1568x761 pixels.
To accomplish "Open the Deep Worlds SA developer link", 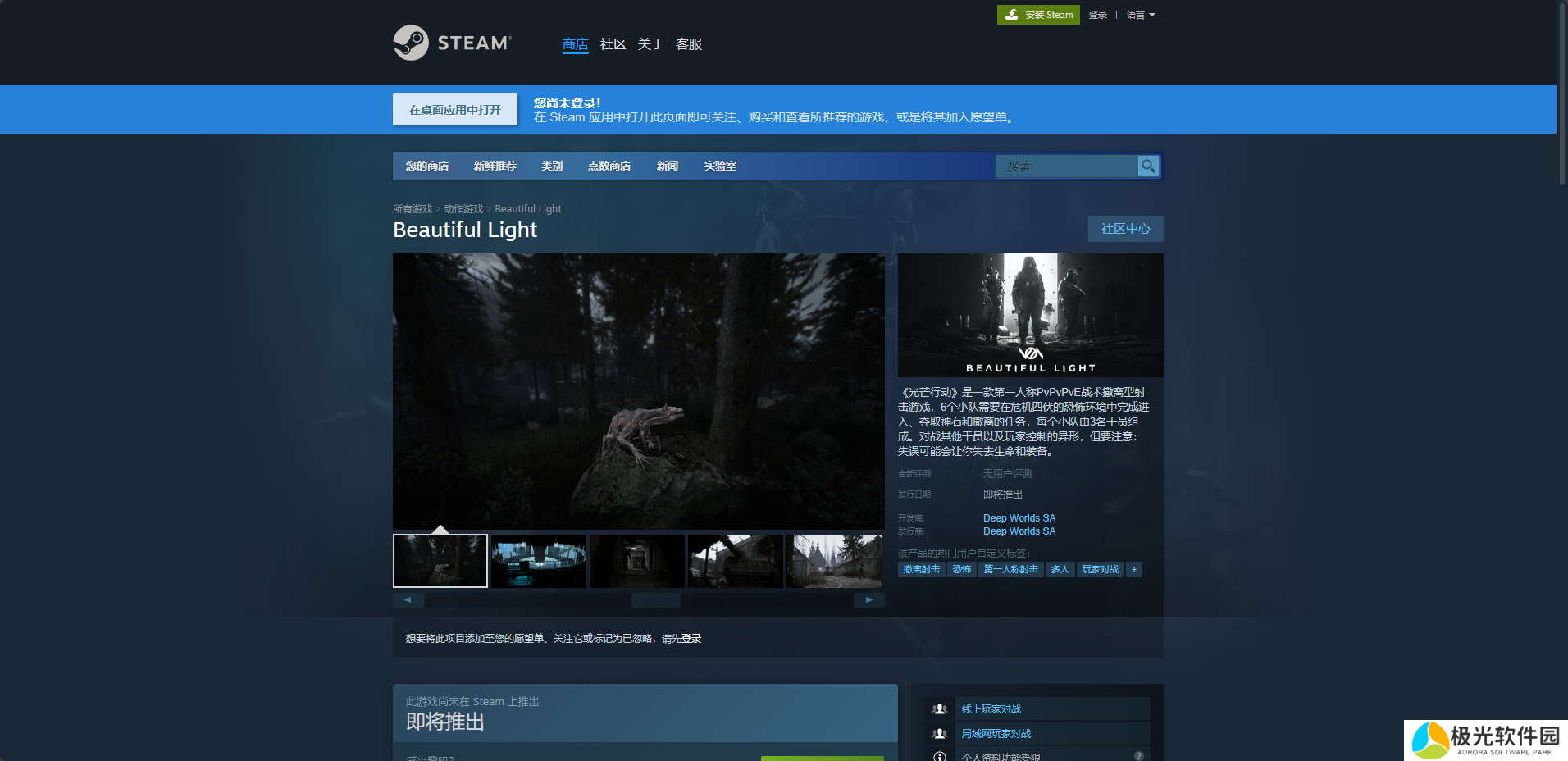I will (x=1019, y=518).
